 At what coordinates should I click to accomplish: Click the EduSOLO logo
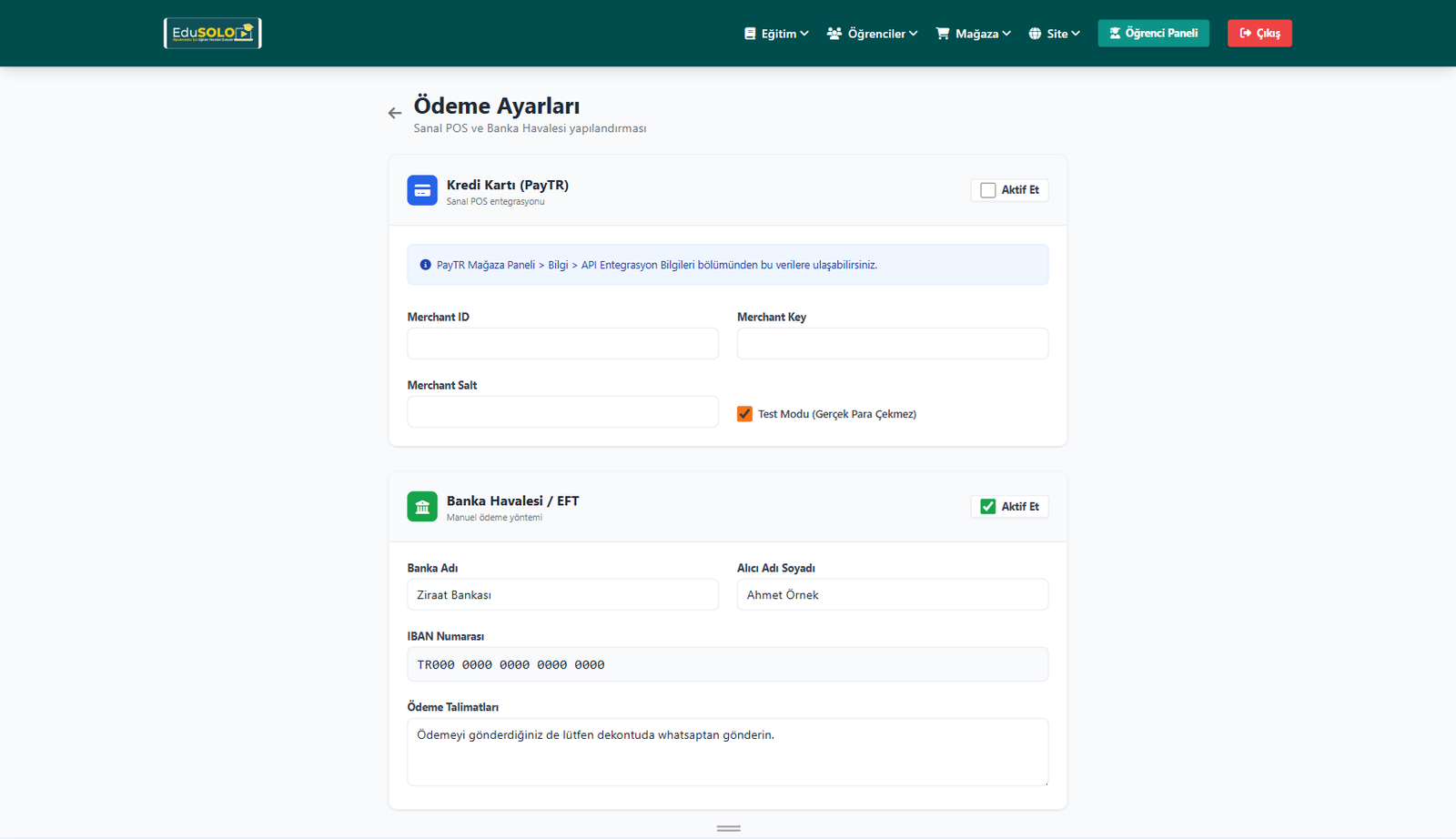pos(212,34)
